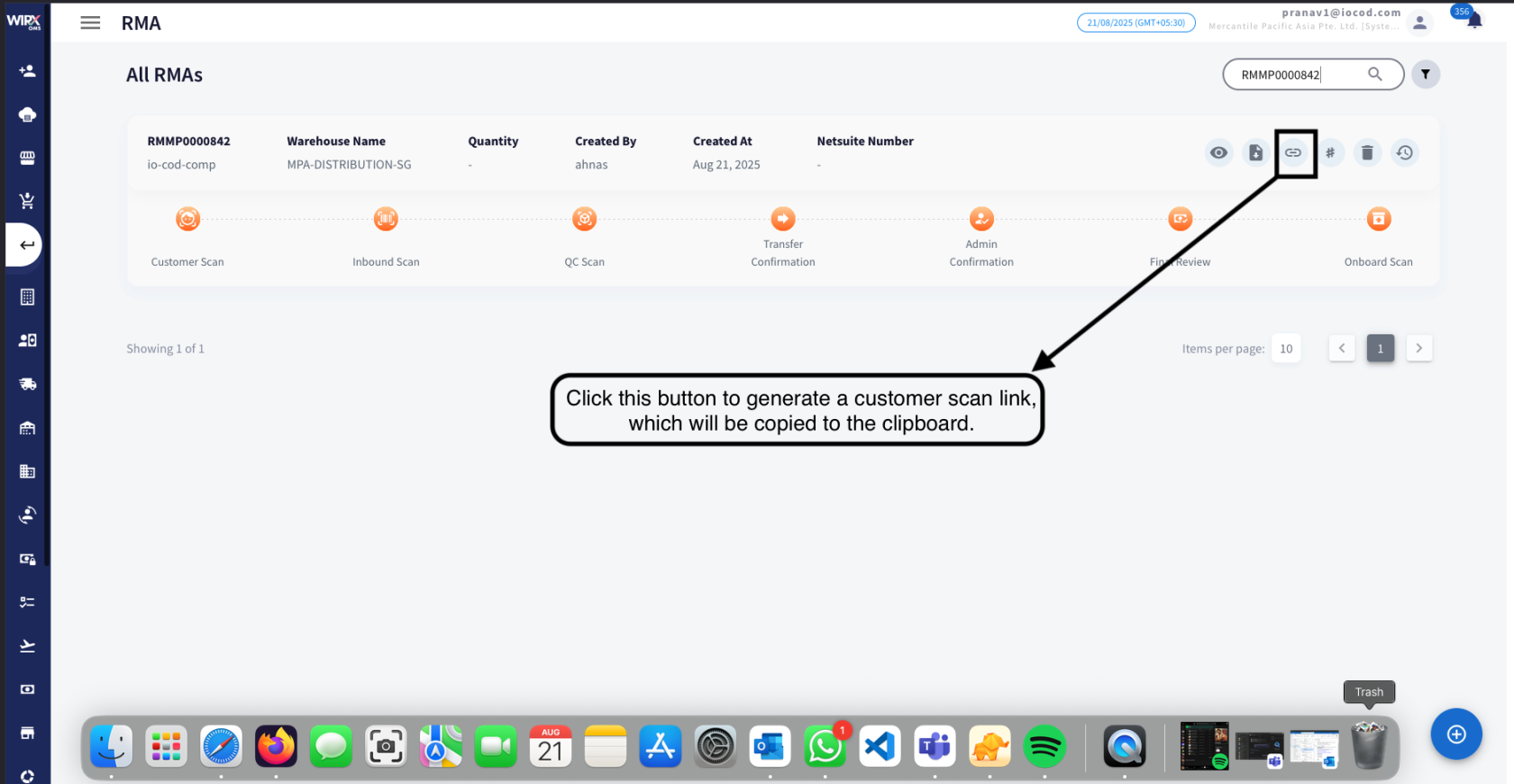Open WhatsApp from the dock
1514x784 pixels.
click(825, 746)
